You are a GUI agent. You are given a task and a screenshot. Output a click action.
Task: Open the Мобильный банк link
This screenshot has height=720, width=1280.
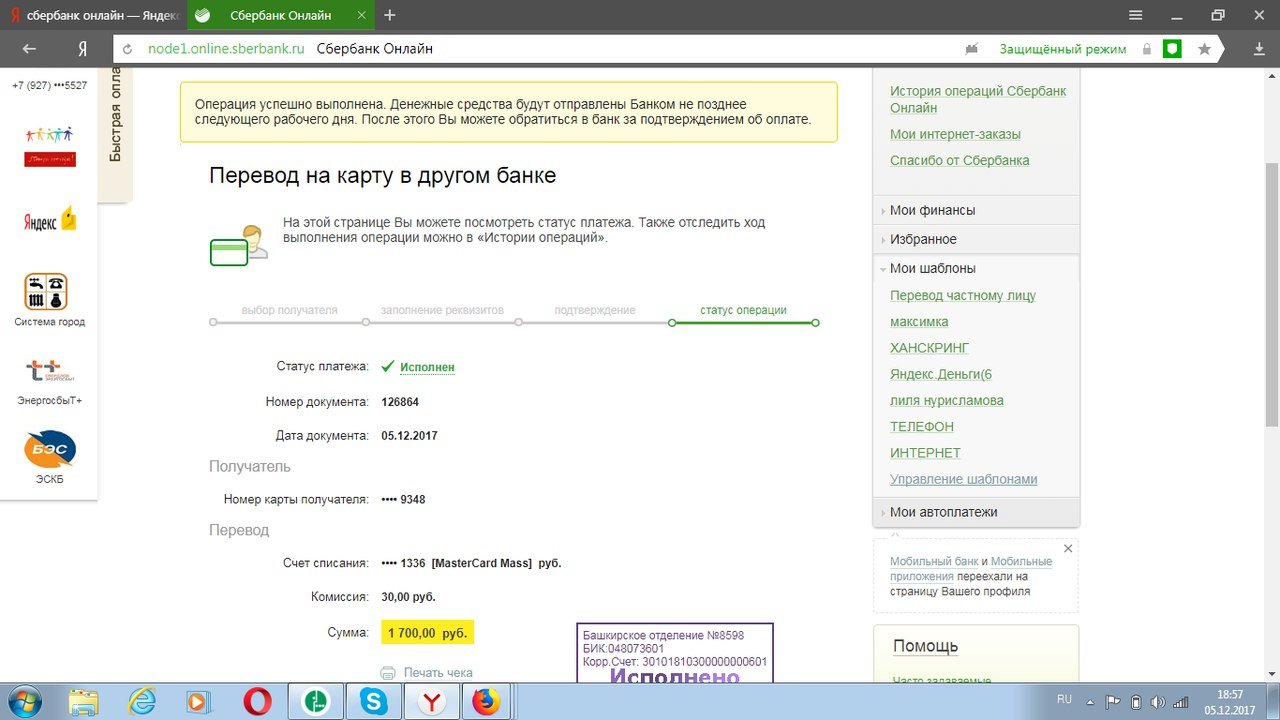[934, 561]
